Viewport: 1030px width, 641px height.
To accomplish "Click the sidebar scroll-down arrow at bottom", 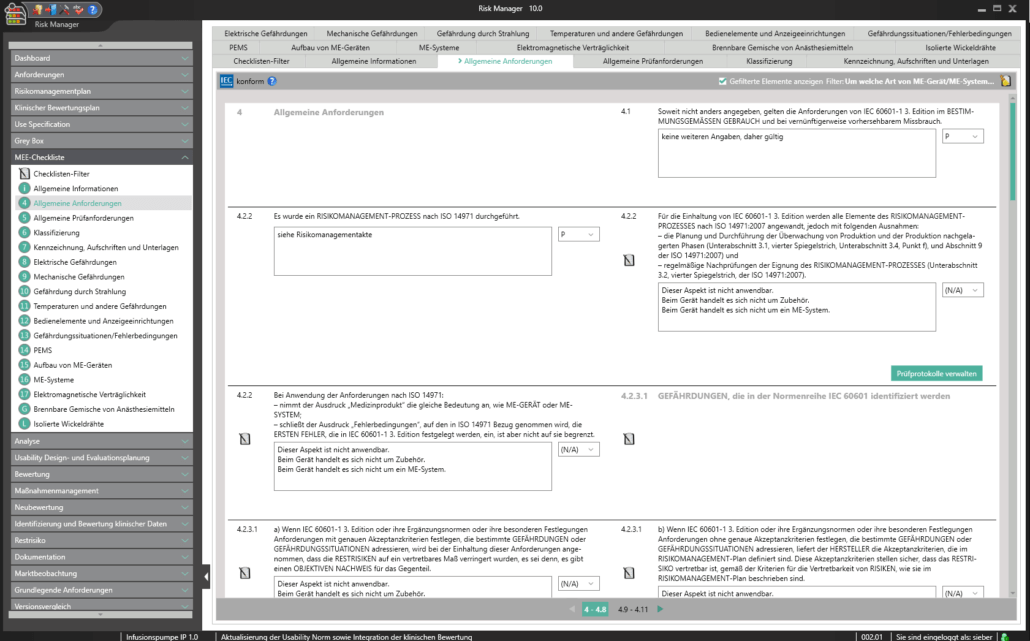I will pos(100,615).
